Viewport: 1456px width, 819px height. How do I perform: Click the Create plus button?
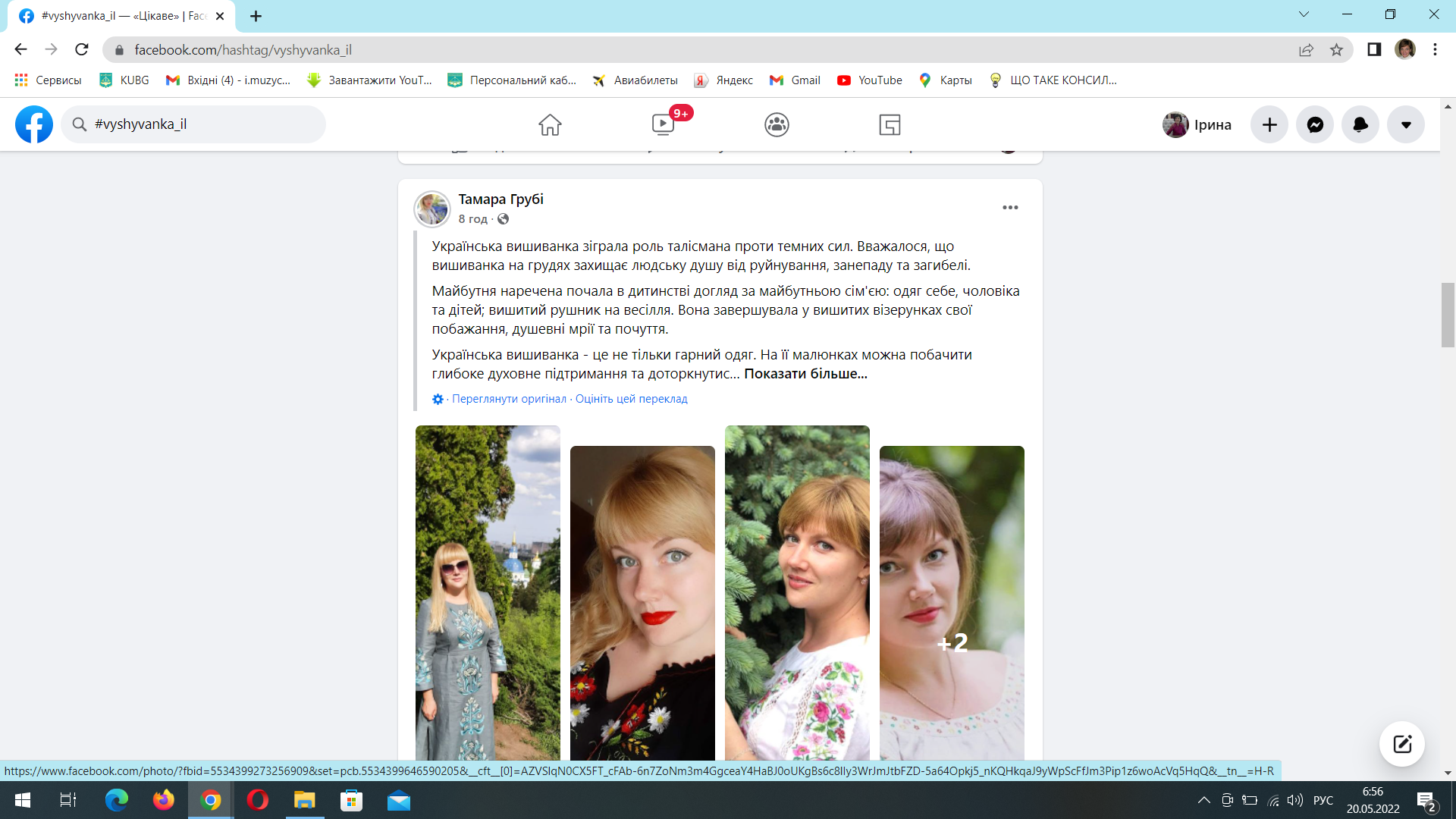point(1269,124)
